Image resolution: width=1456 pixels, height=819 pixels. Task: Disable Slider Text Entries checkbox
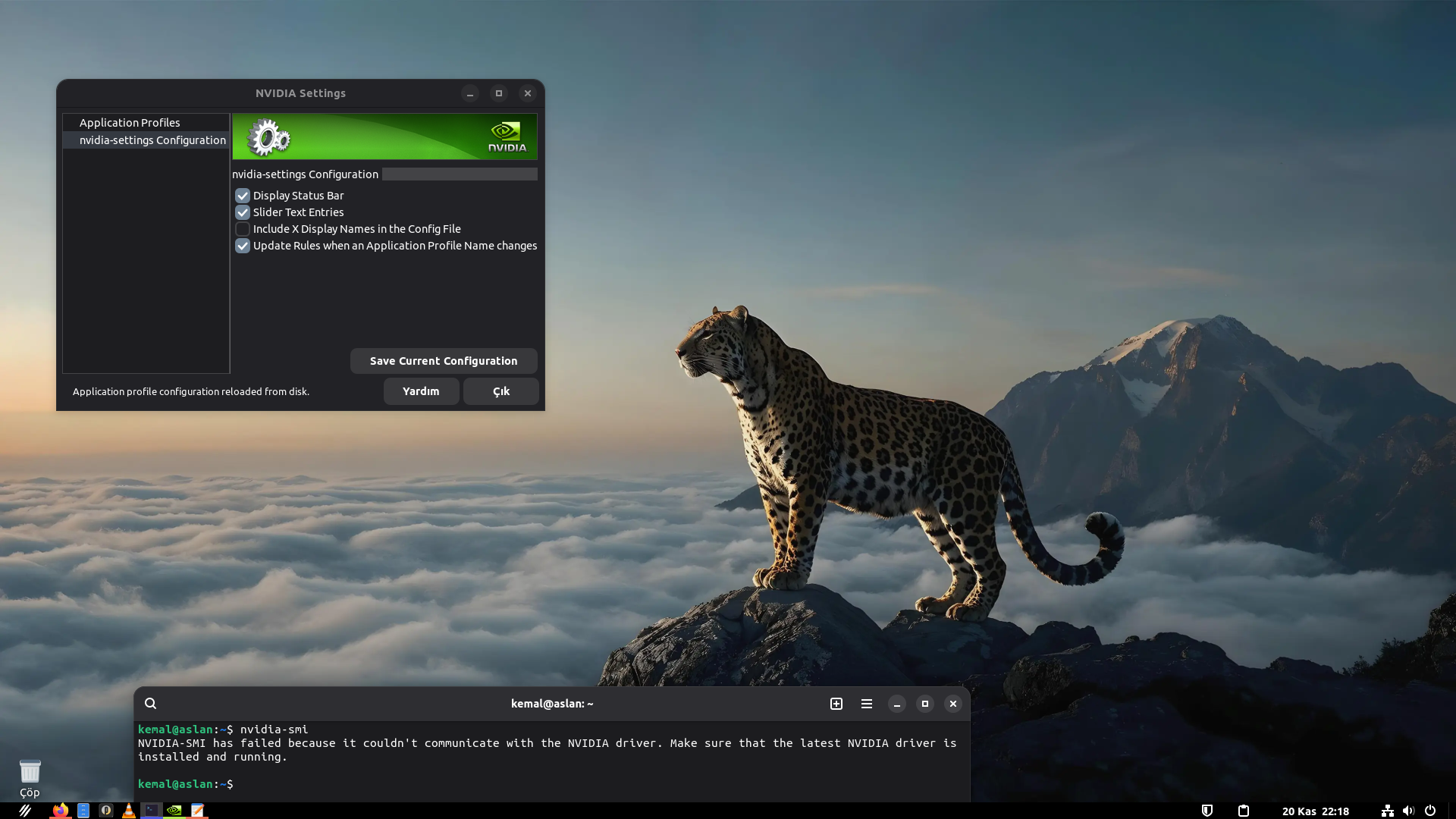point(243,212)
